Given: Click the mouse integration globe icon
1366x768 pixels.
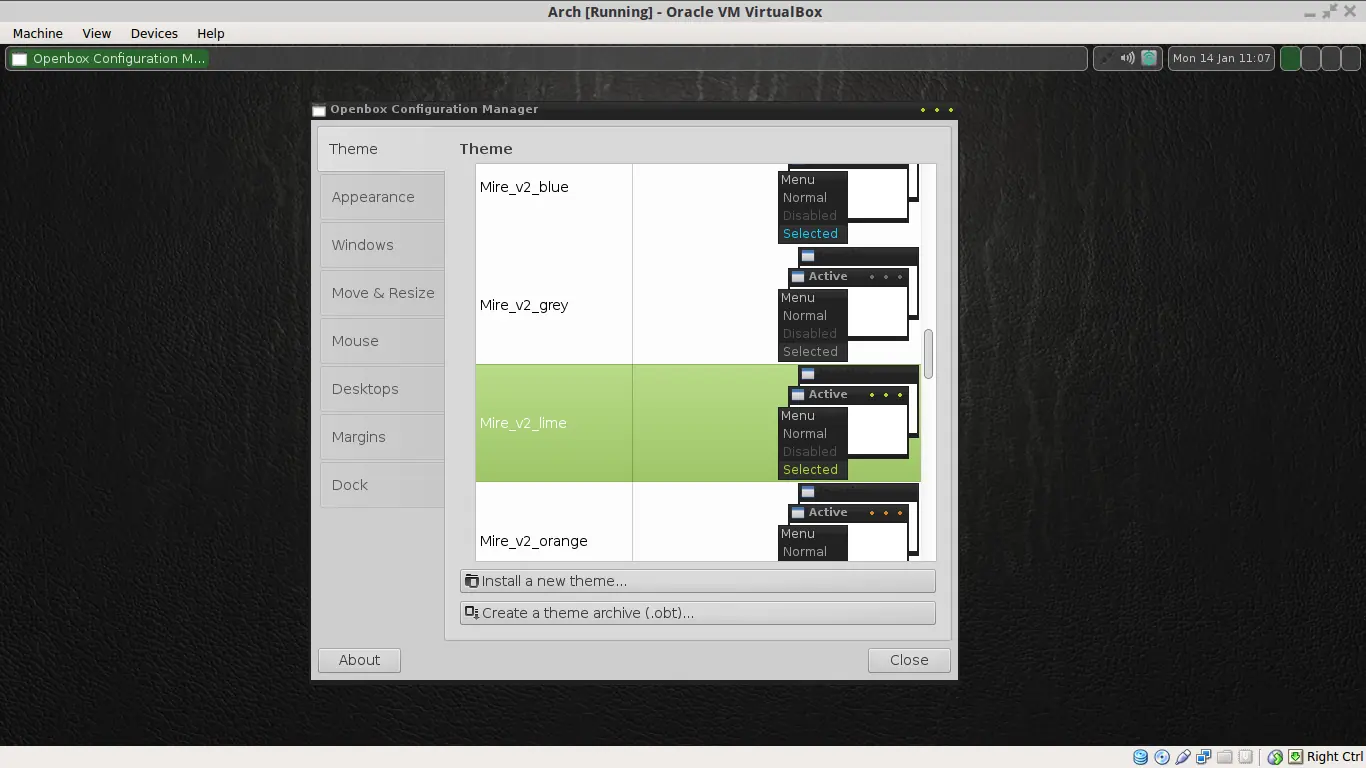Looking at the screenshot, I should (x=1275, y=757).
